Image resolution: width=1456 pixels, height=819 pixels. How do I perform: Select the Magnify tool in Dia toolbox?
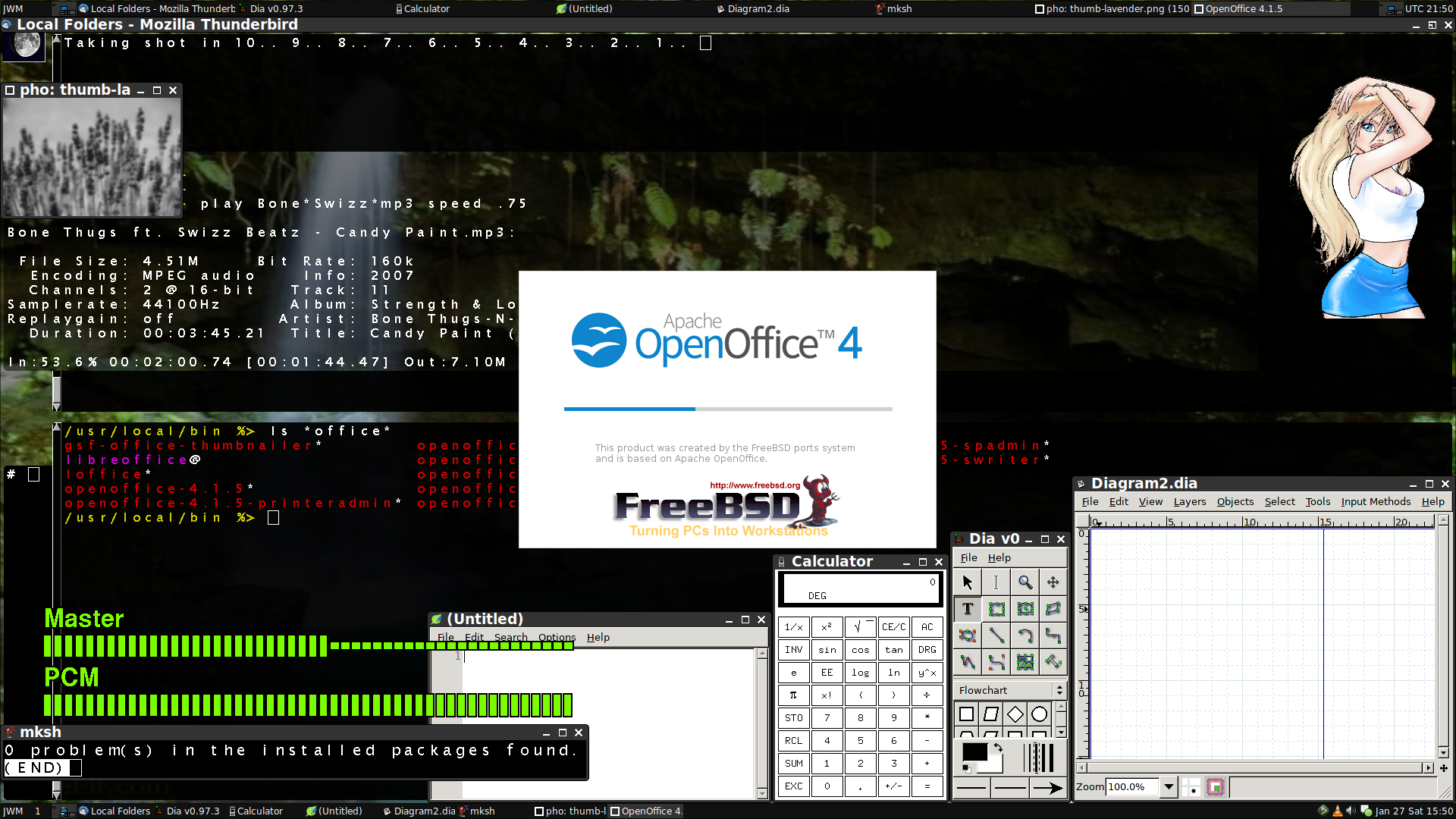coord(1025,582)
